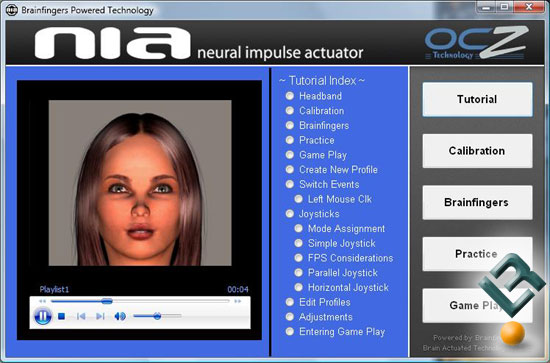Select the Joysticks radio button

pyautogui.click(x=290, y=214)
